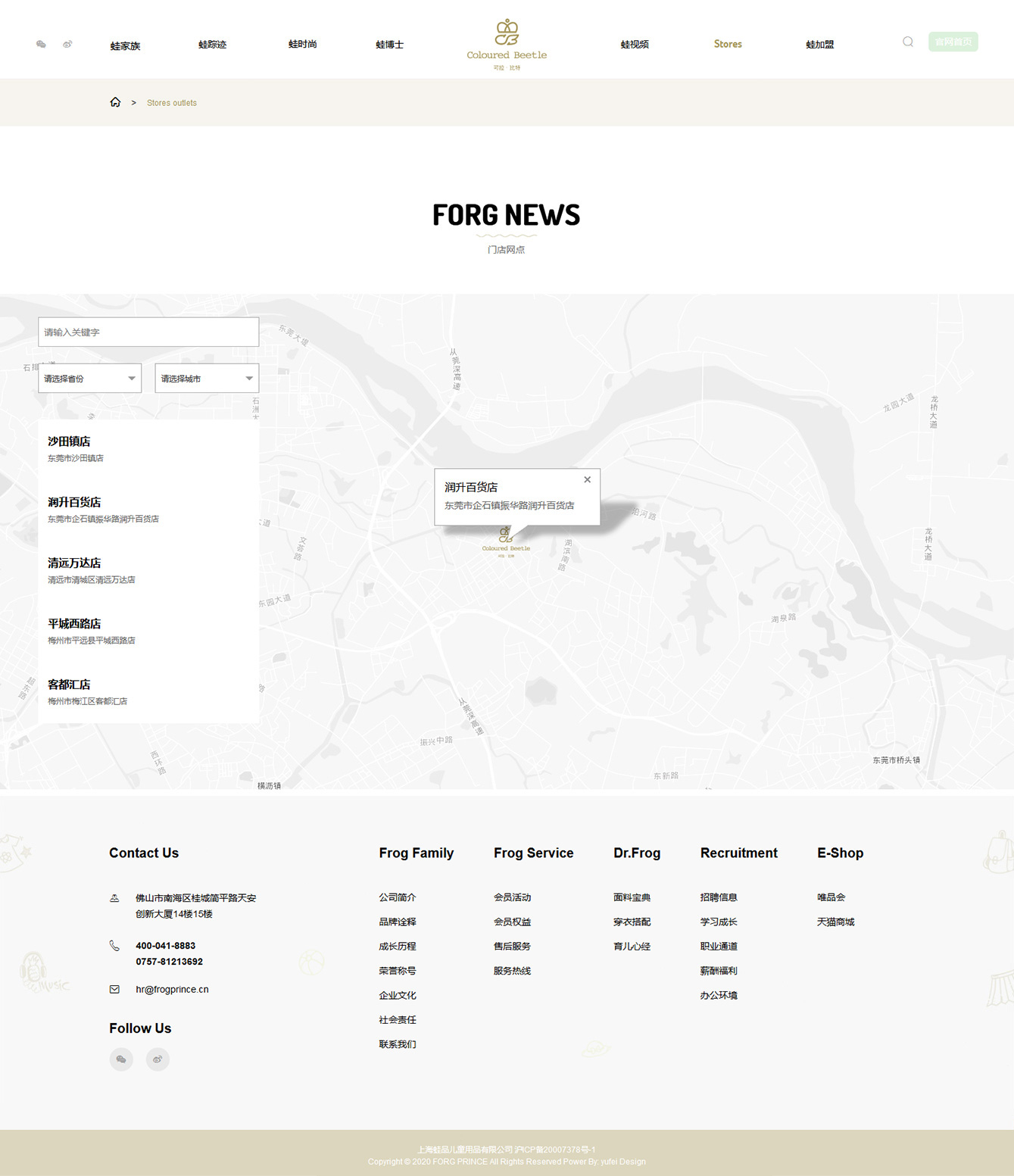Open the 蛙加盟 navigation menu
The image size is (1014, 1176).
pos(819,45)
